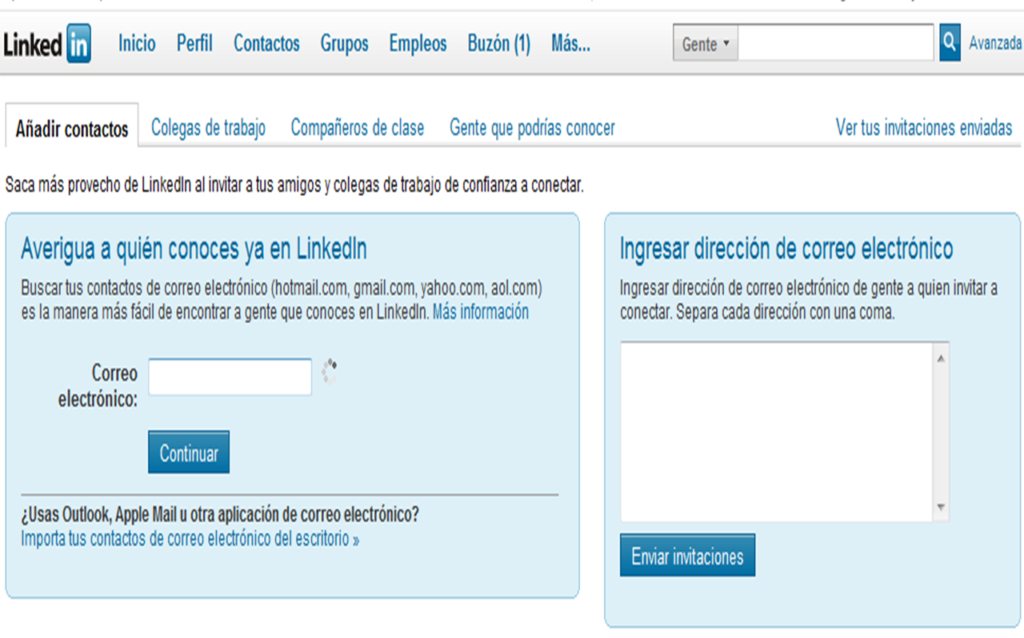Switch to Compañeros de clase tab
The width and height of the screenshot is (1024, 638).
(x=357, y=127)
